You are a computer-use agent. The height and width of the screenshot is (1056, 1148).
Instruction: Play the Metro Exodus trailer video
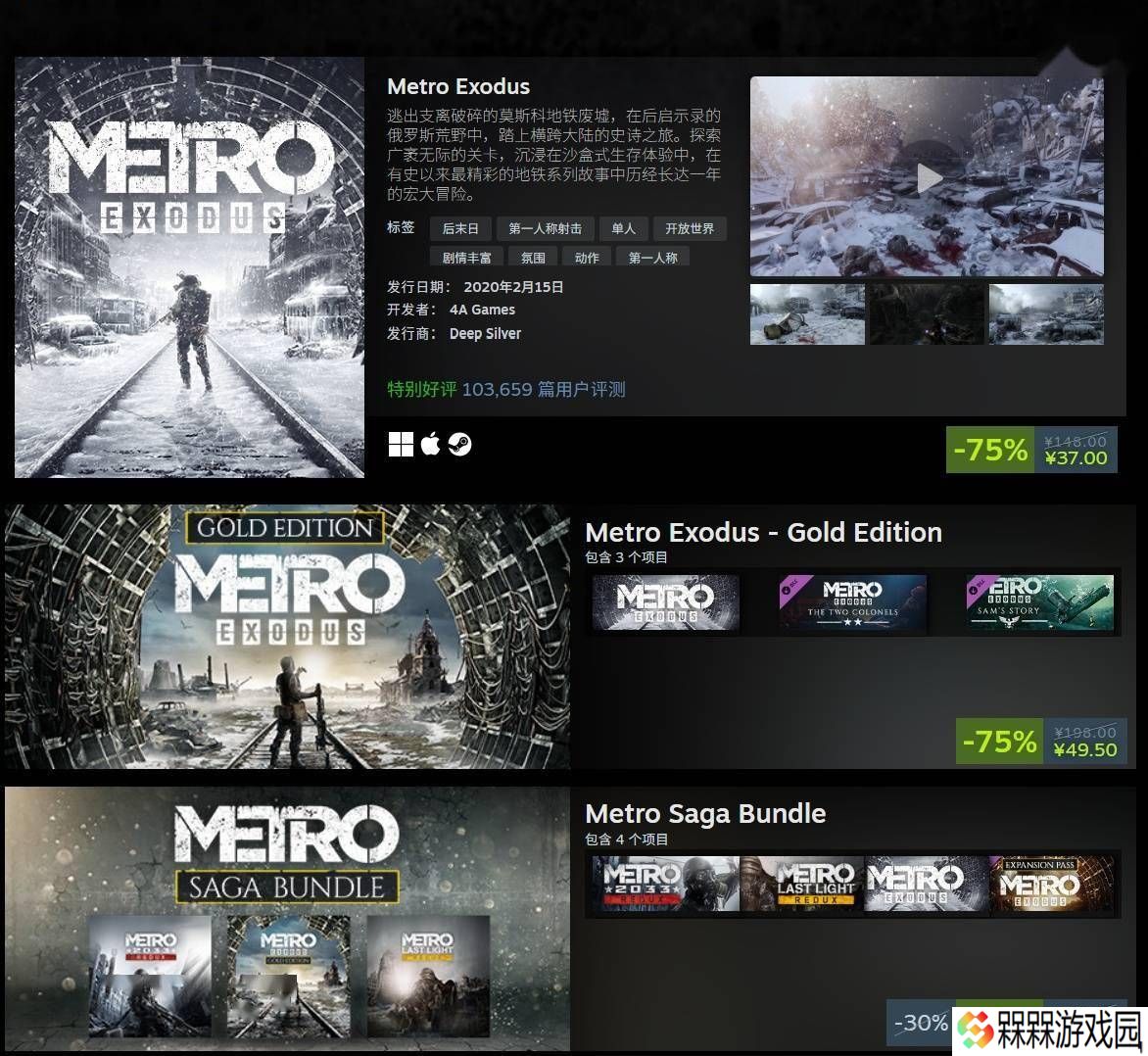point(929,178)
